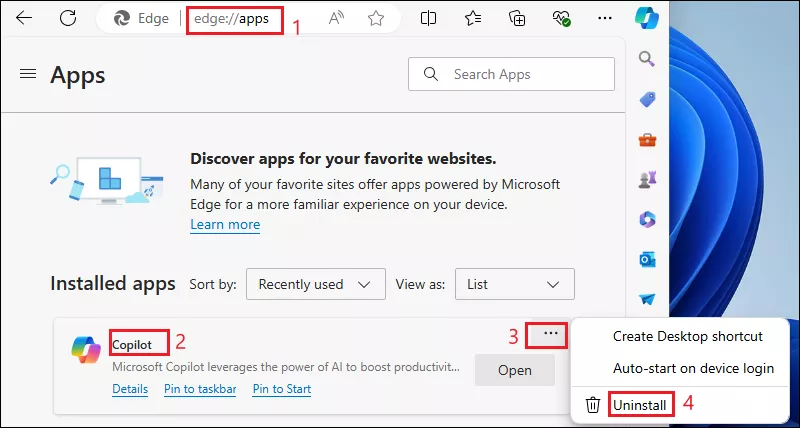This screenshot has width=800, height=428.
Task: Open Split screen icon
Action: [x=428, y=18]
